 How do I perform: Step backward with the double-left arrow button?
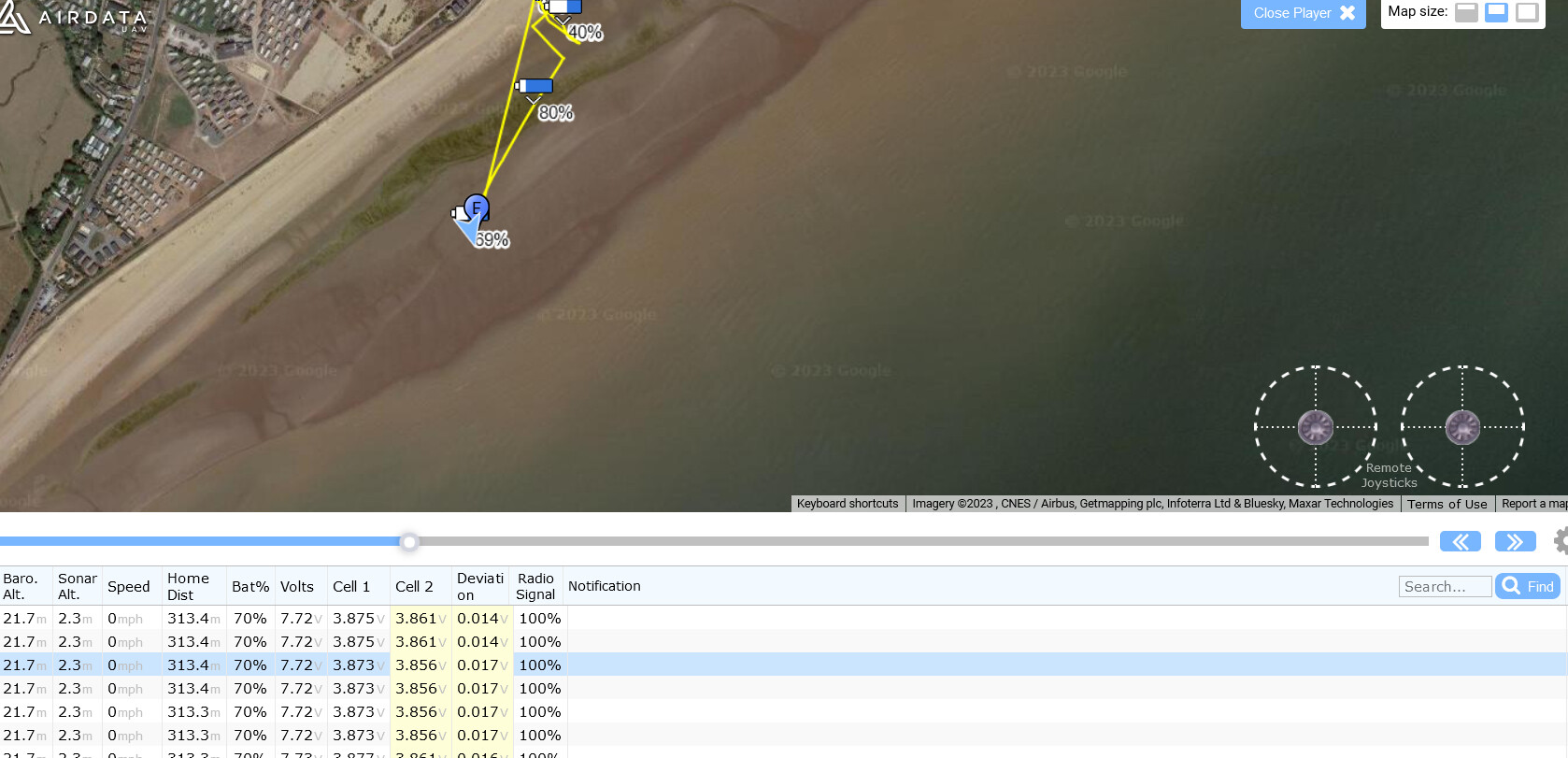[1460, 542]
